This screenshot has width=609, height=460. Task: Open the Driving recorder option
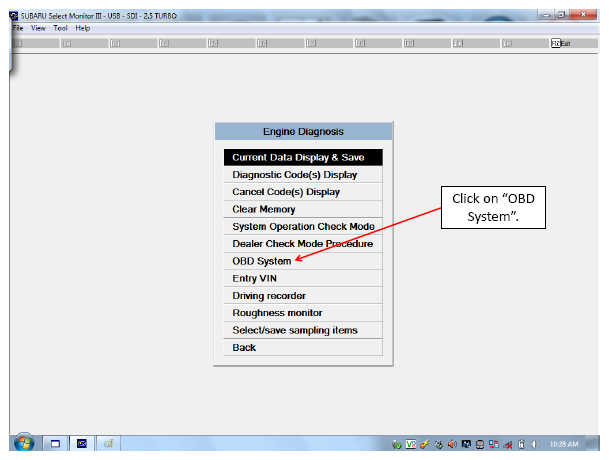point(303,296)
